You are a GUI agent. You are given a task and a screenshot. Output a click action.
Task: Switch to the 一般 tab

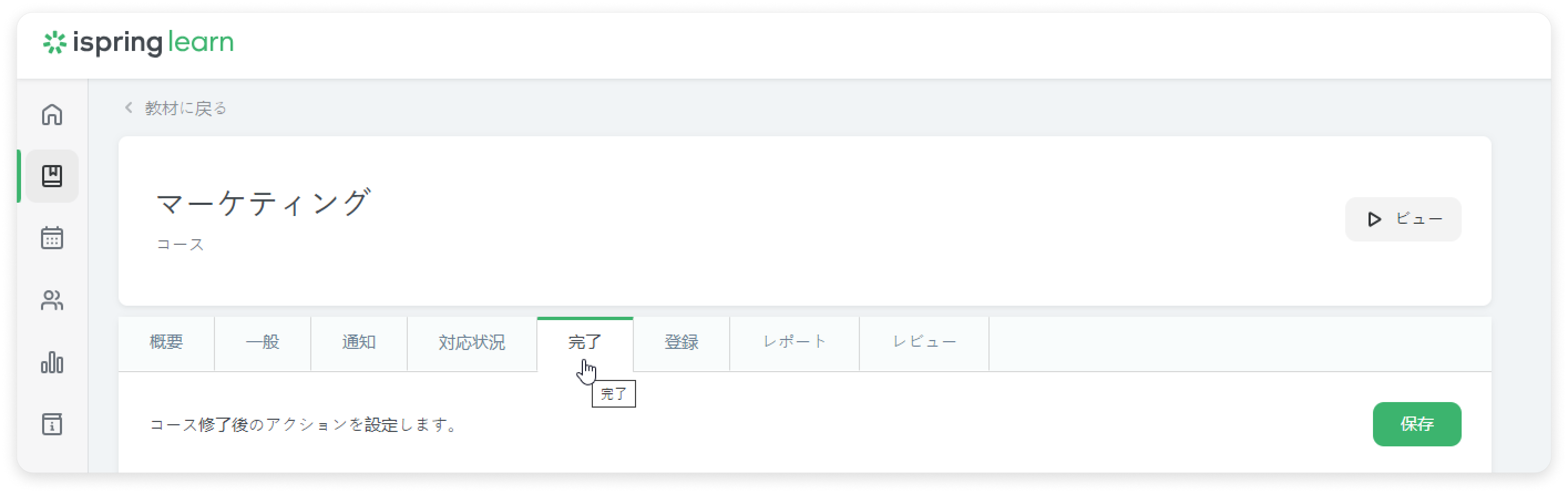[x=262, y=342]
